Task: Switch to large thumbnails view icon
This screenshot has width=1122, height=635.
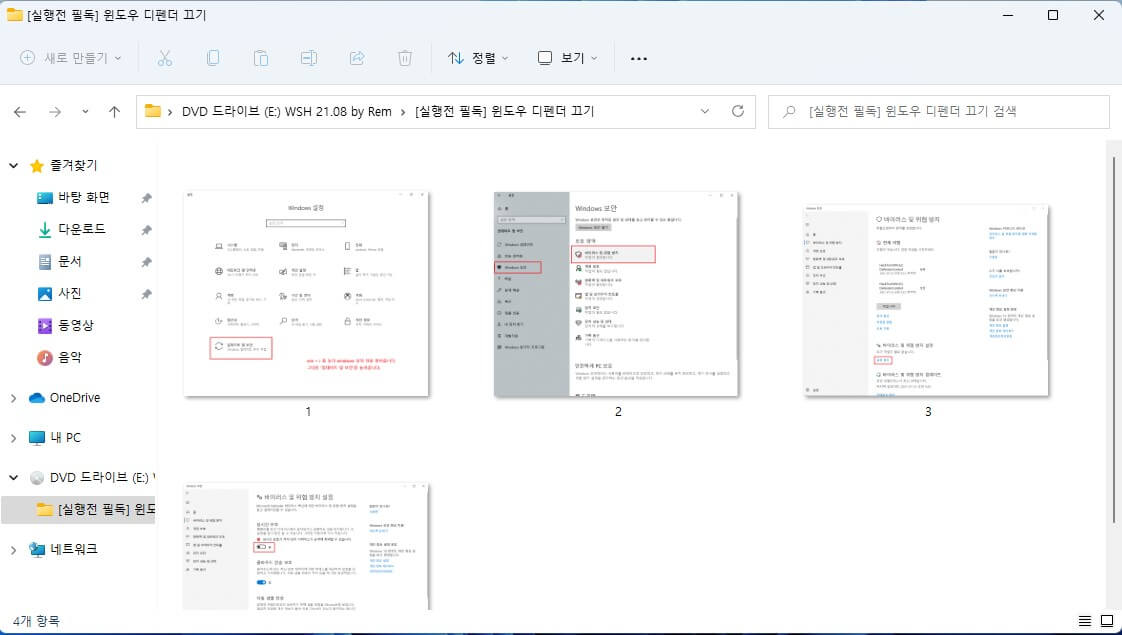Action: 1107,621
